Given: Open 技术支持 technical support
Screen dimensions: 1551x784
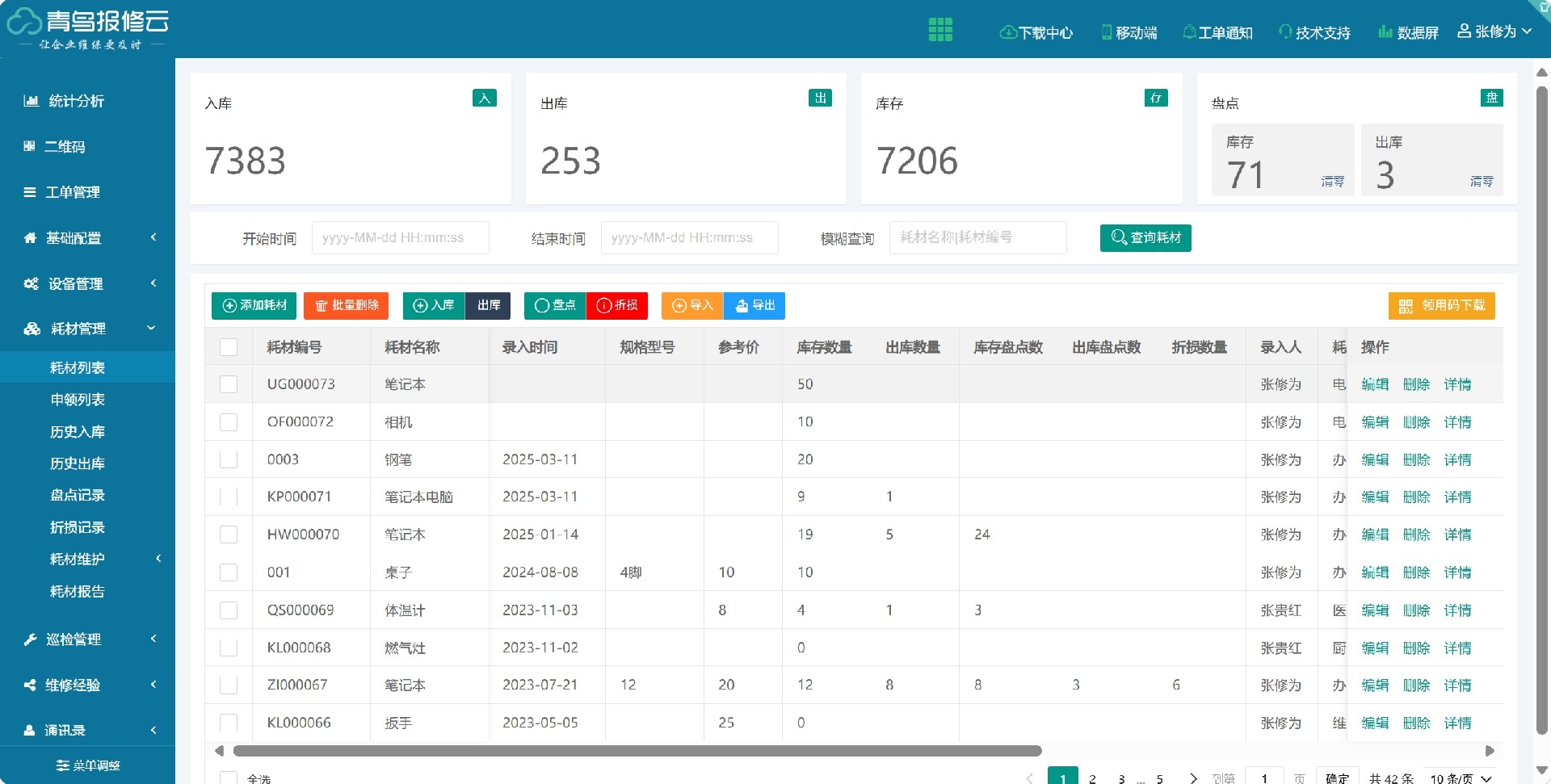Looking at the screenshot, I should [x=1314, y=32].
